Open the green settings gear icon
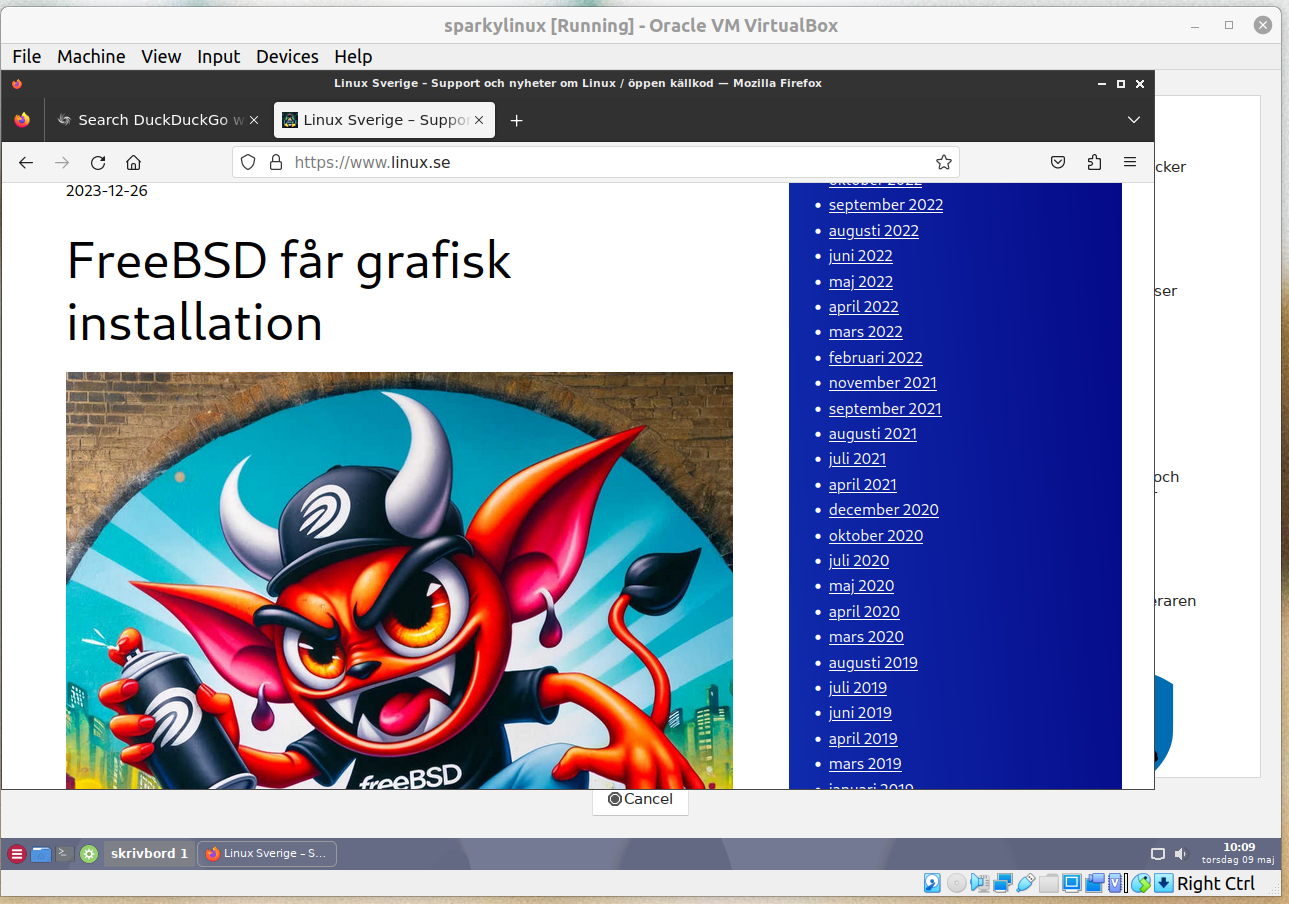The image size is (1289, 904). 89,854
